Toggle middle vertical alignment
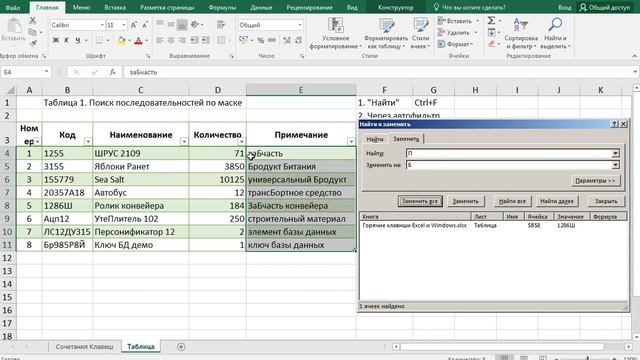Image resolution: width=640 pixels, height=360 pixels. [x=171, y=24]
